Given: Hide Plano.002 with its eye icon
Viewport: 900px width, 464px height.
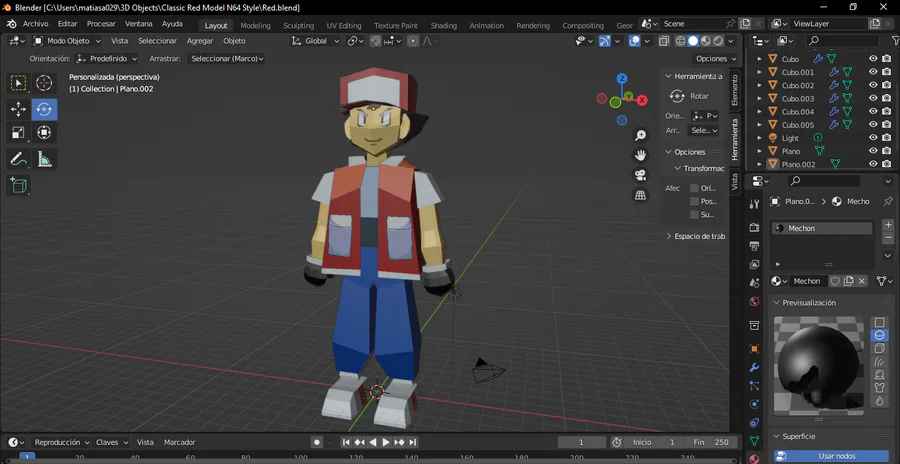Looking at the screenshot, I should [x=873, y=164].
